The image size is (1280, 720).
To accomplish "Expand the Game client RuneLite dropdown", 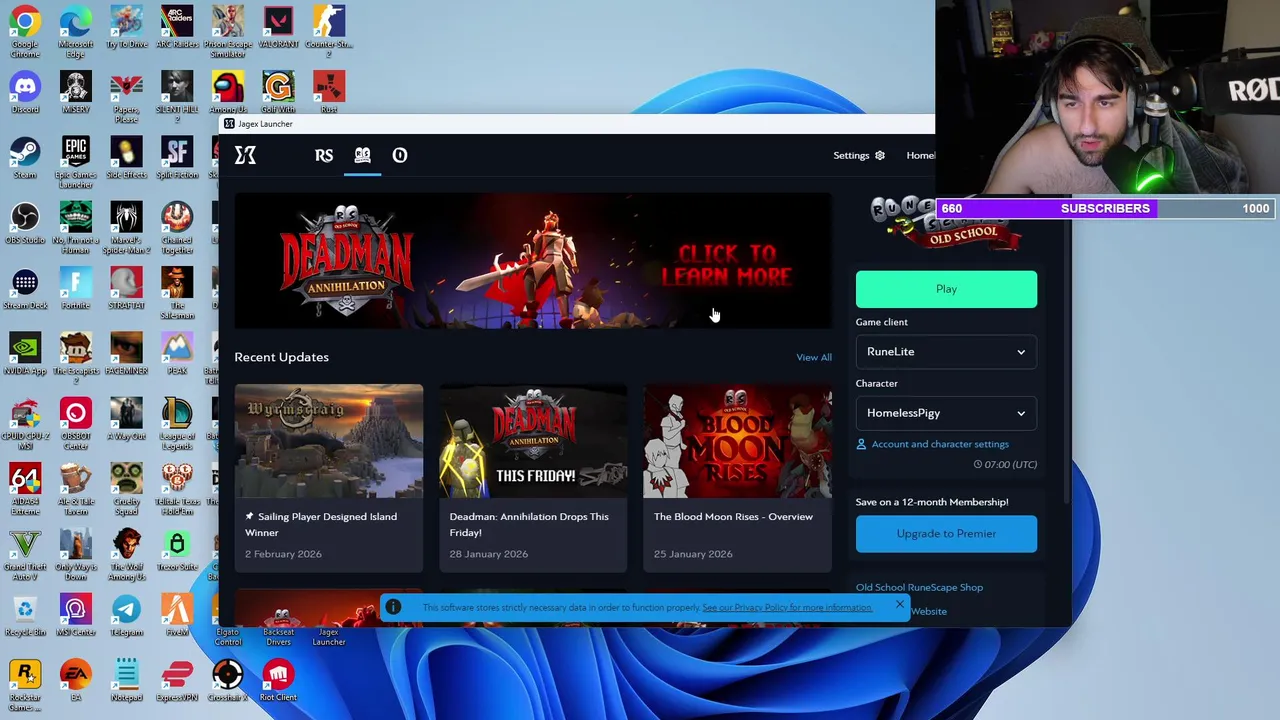I will tap(946, 352).
